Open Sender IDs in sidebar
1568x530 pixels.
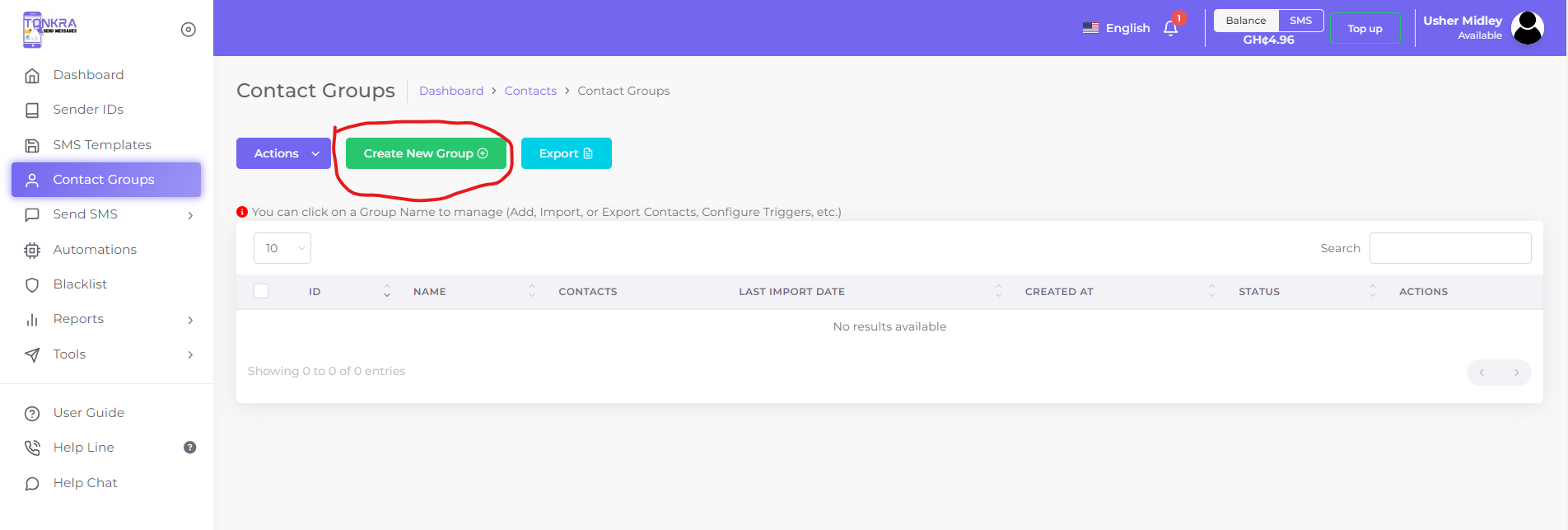tap(88, 110)
